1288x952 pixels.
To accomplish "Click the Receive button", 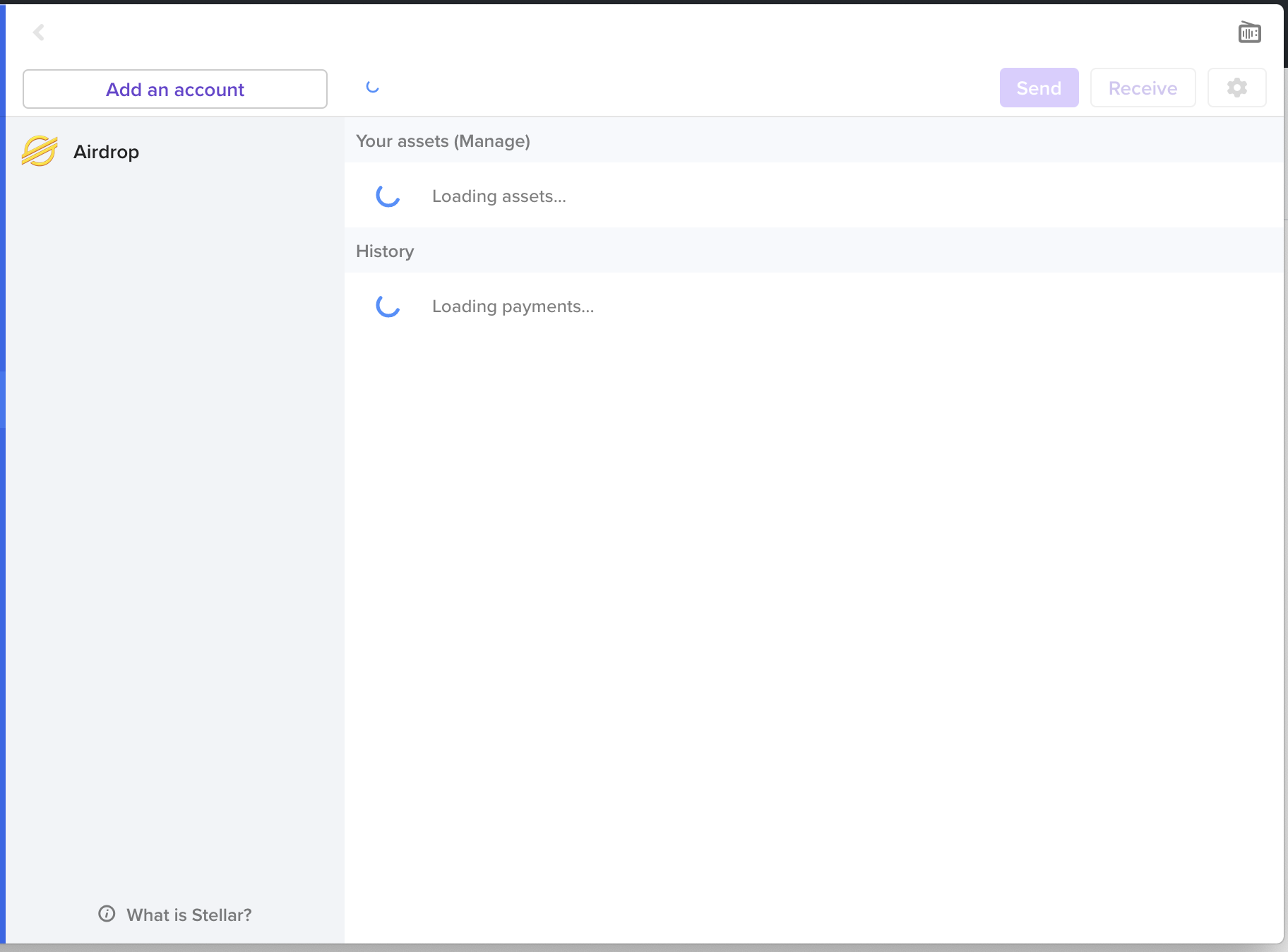I will 1143,88.
